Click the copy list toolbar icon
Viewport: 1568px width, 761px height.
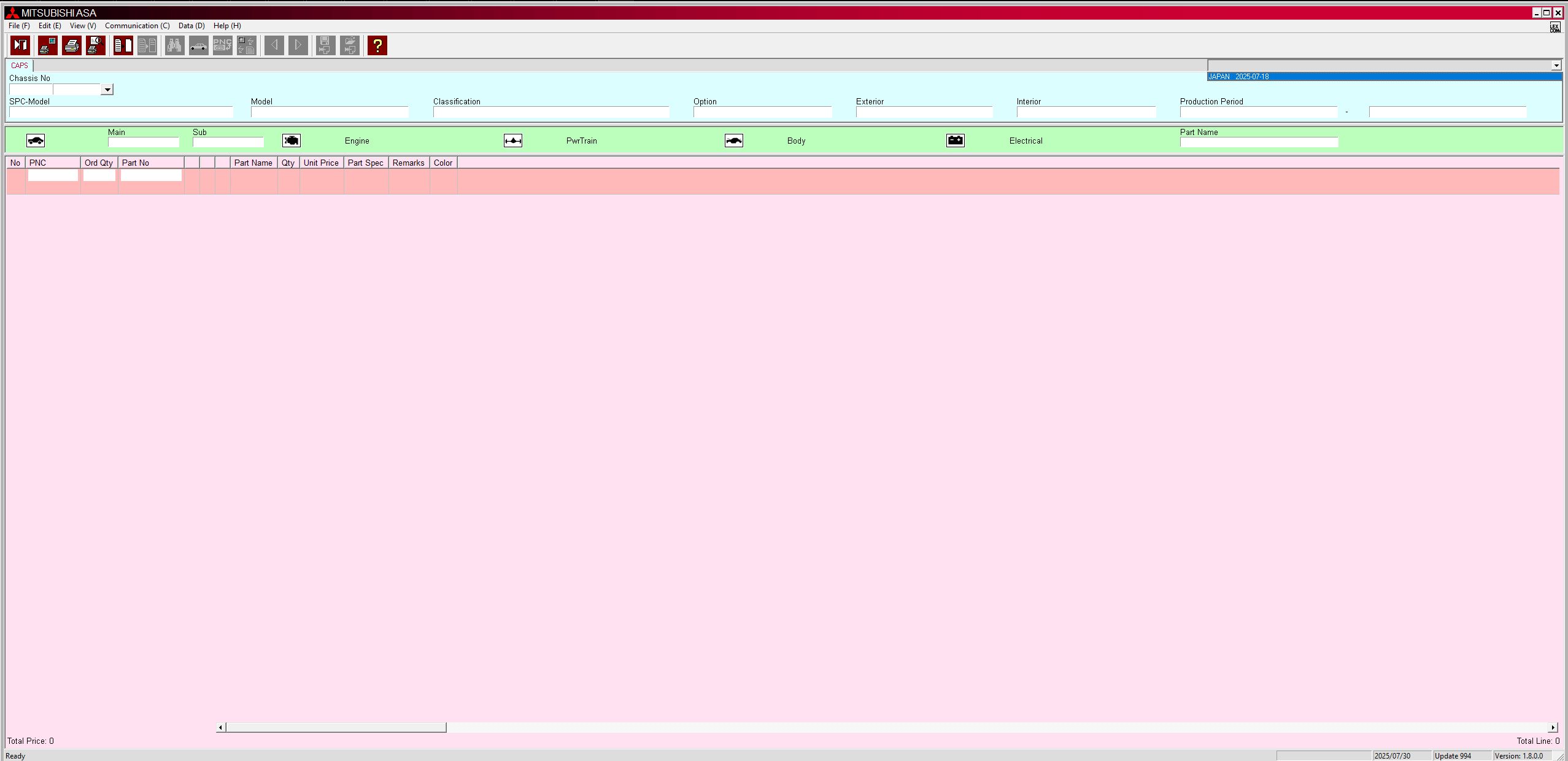coord(147,45)
